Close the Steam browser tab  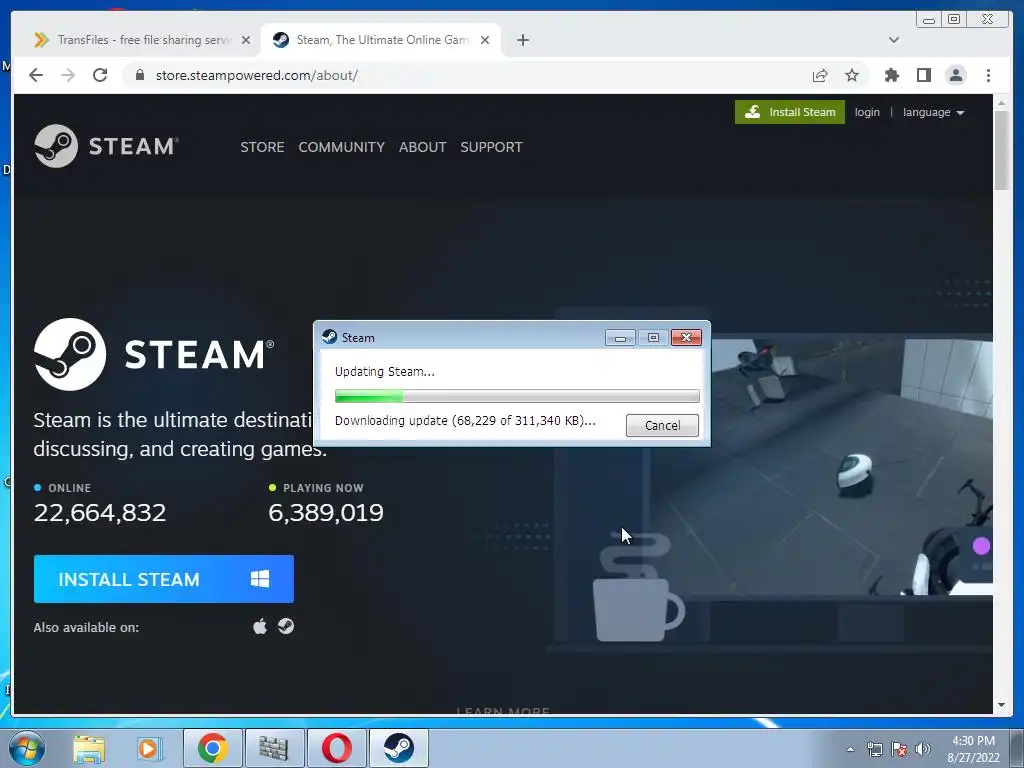point(485,40)
